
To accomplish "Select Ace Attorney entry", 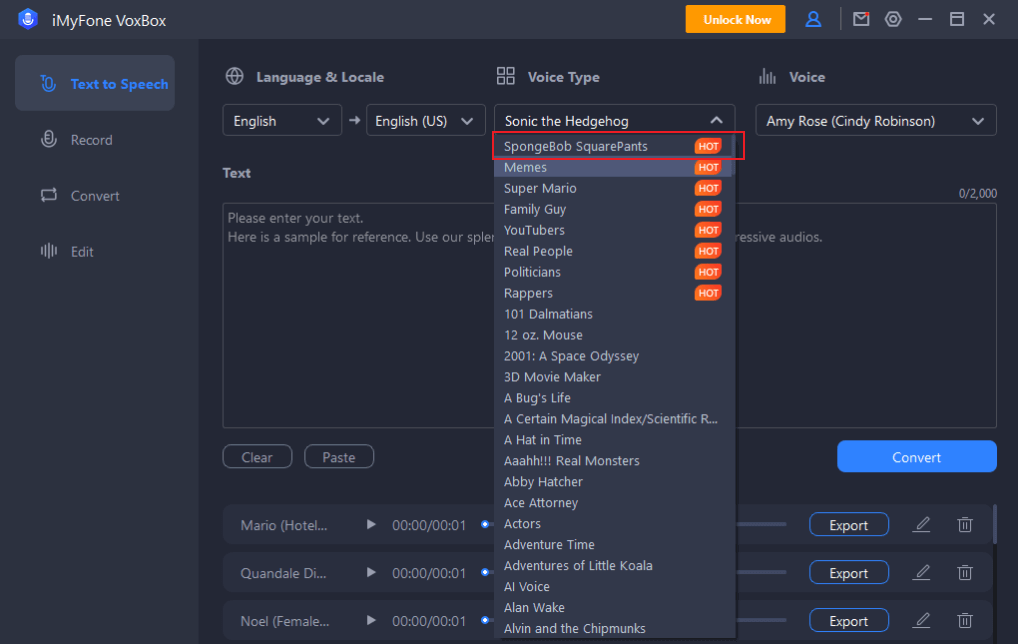I will coord(613,502).
